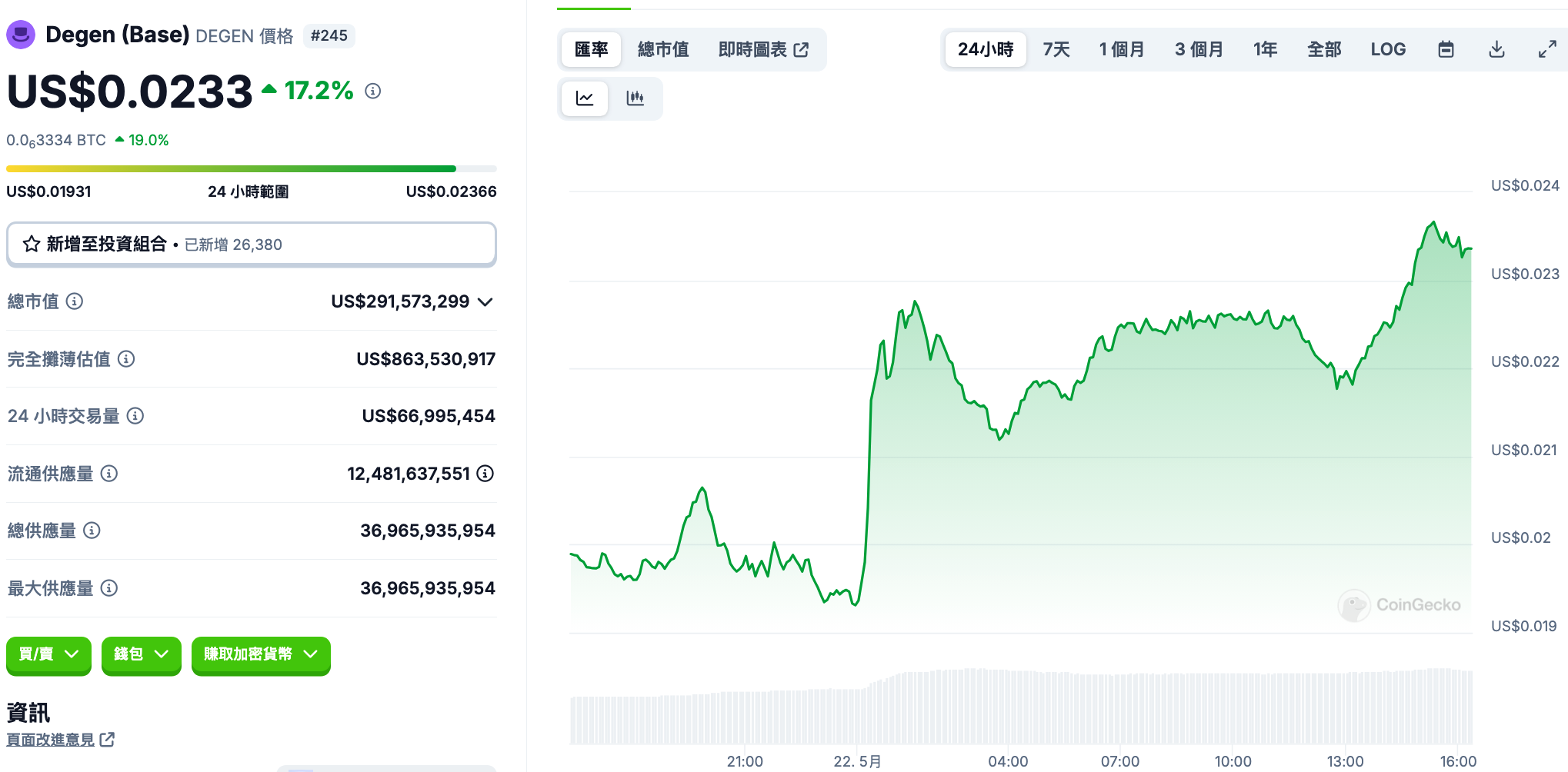Select the 總市值 chart tab
This screenshot has height=772, width=1568.
(x=663, y=49)
